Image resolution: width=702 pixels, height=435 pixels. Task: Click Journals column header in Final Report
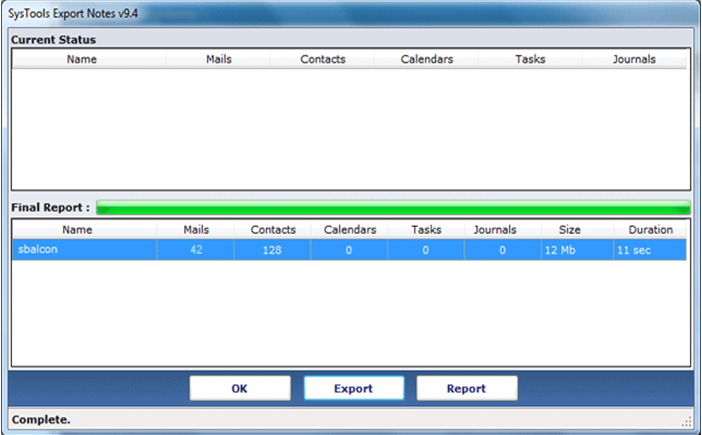point(503,230)
